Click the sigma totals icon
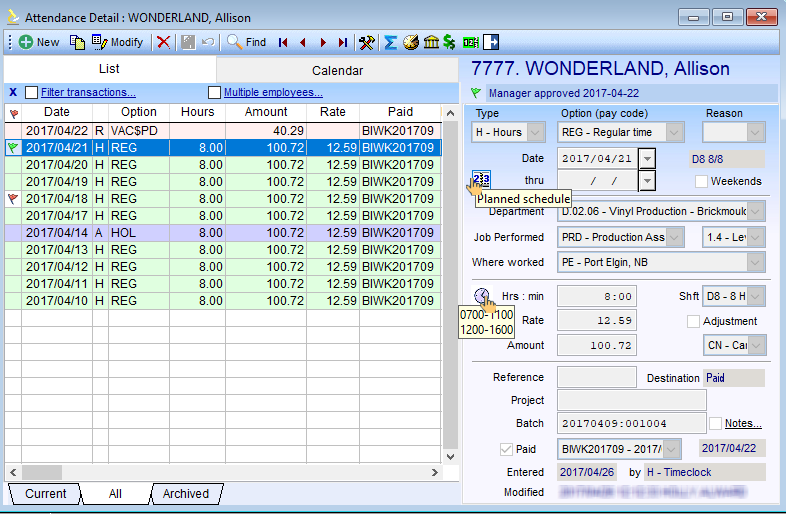This screenshot has height=514, width=786. tap(391, 42)
